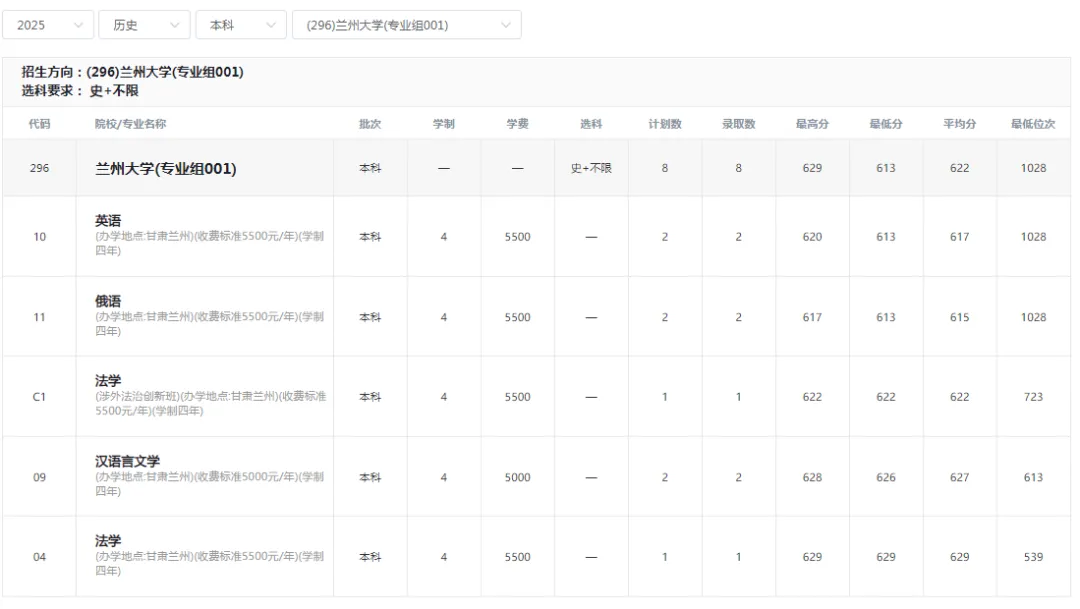
Task: Click the 批次 column header
Action: [x=370, y=124]
